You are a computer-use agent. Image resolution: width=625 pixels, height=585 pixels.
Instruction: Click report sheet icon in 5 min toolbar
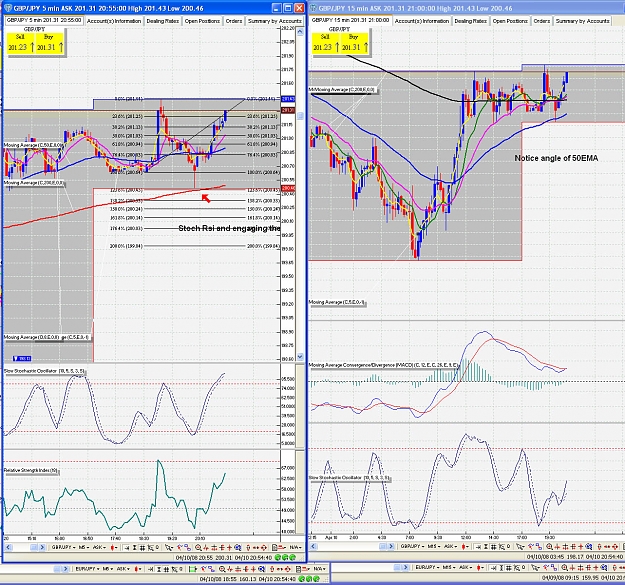[x=275, y=548]
